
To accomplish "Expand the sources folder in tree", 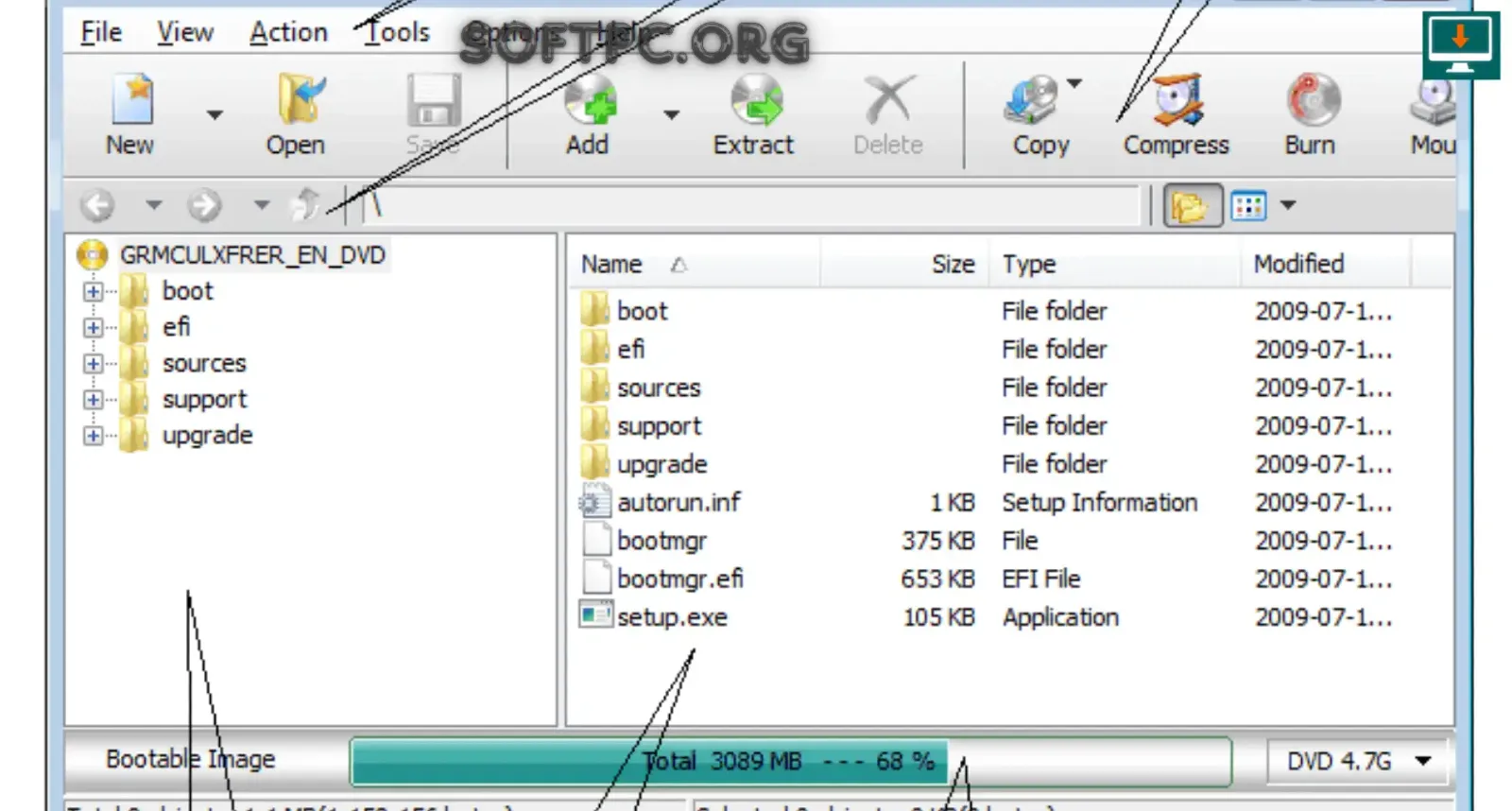I will point(93,364).
